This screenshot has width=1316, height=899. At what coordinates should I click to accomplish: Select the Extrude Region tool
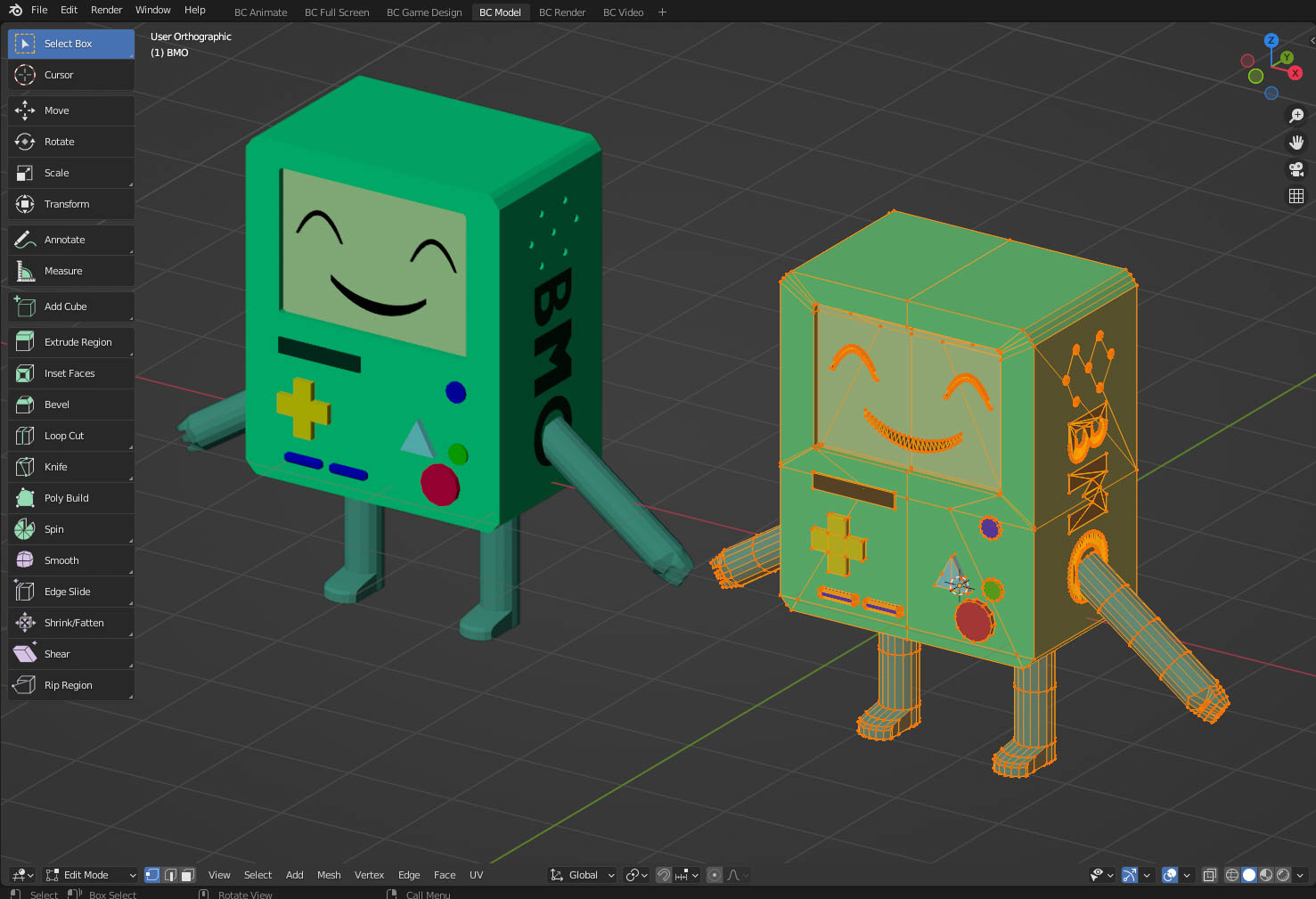[x=71, y=342]
